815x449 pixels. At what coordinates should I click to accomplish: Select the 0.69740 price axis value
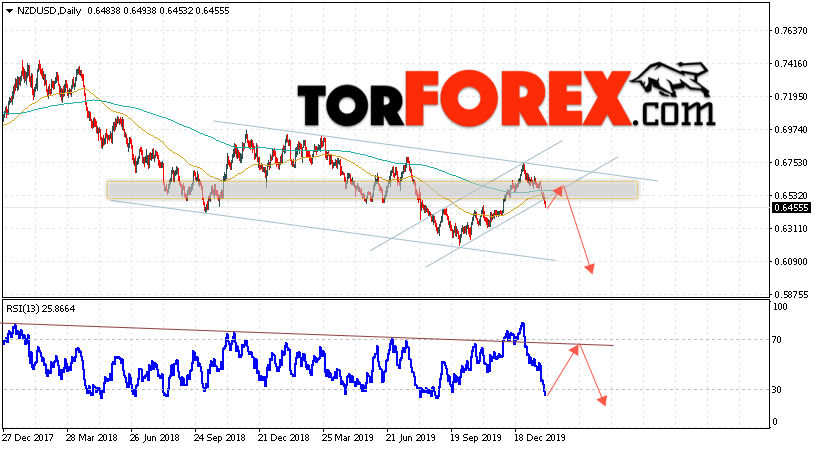791,130
